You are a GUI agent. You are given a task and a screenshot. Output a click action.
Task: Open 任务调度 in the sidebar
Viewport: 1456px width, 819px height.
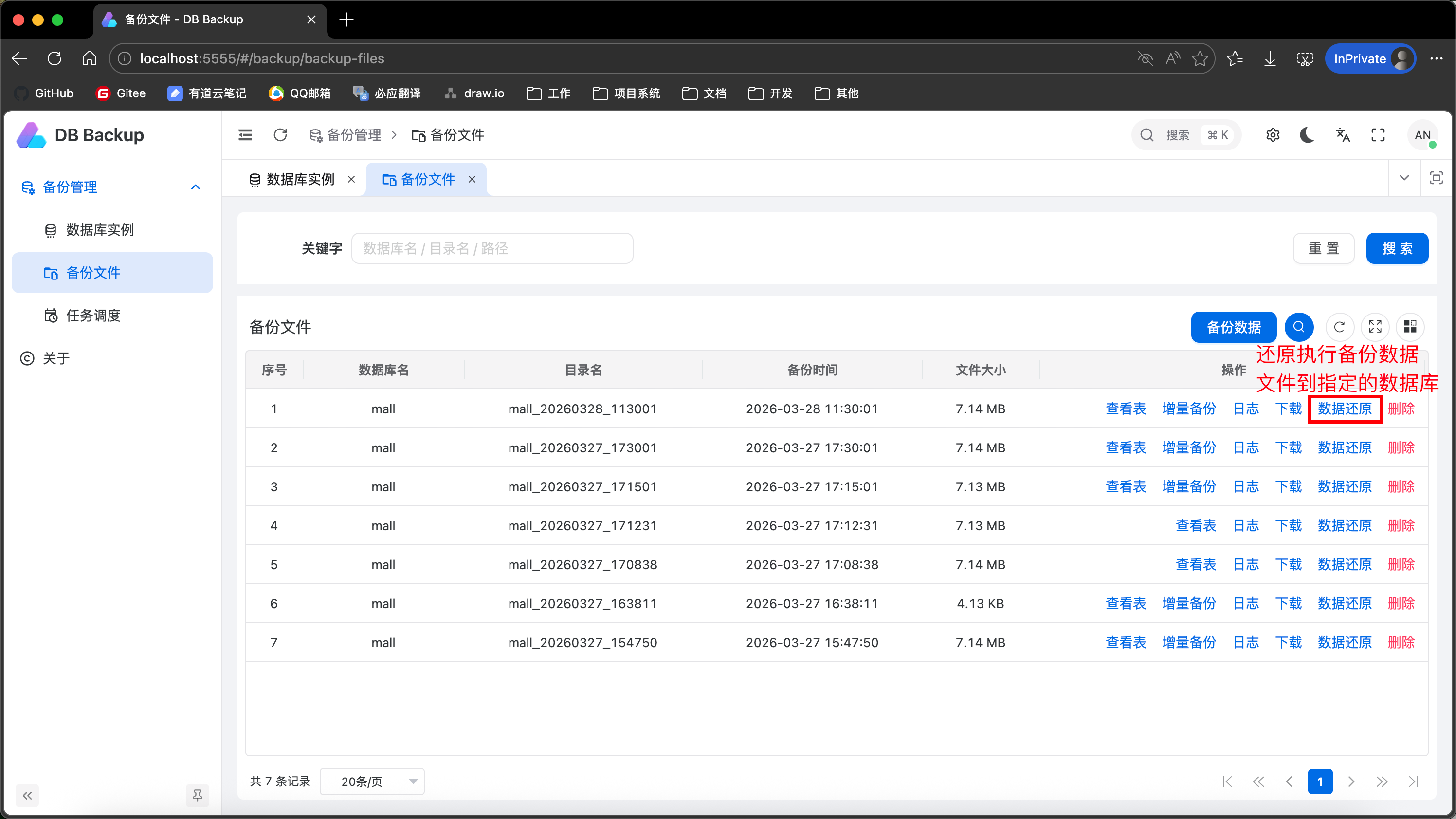click(x=93, y=316)
